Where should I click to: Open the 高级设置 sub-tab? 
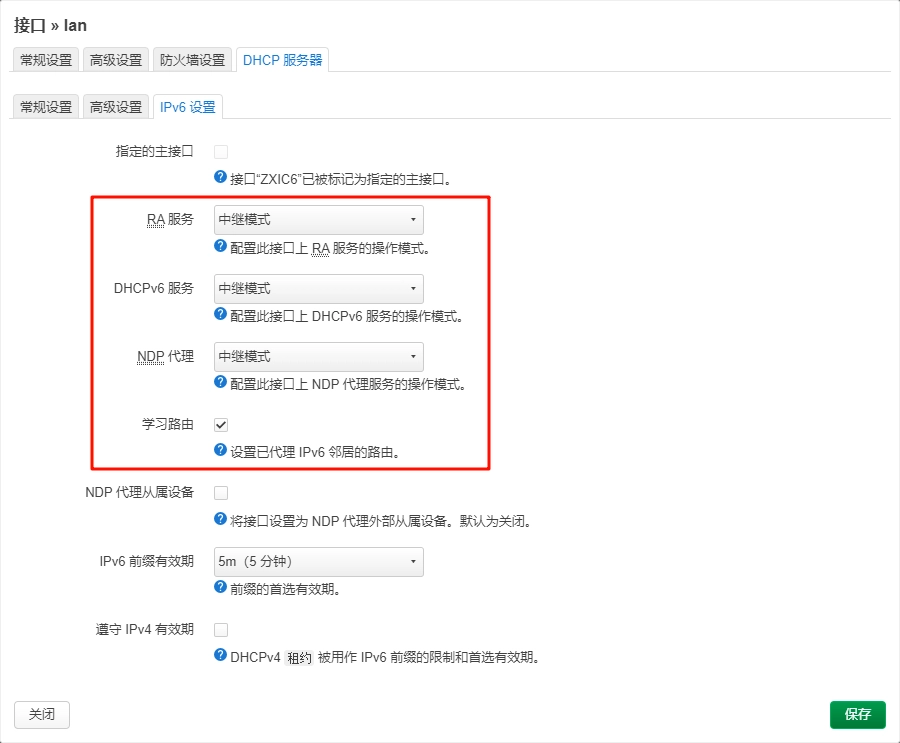[116, 107]
